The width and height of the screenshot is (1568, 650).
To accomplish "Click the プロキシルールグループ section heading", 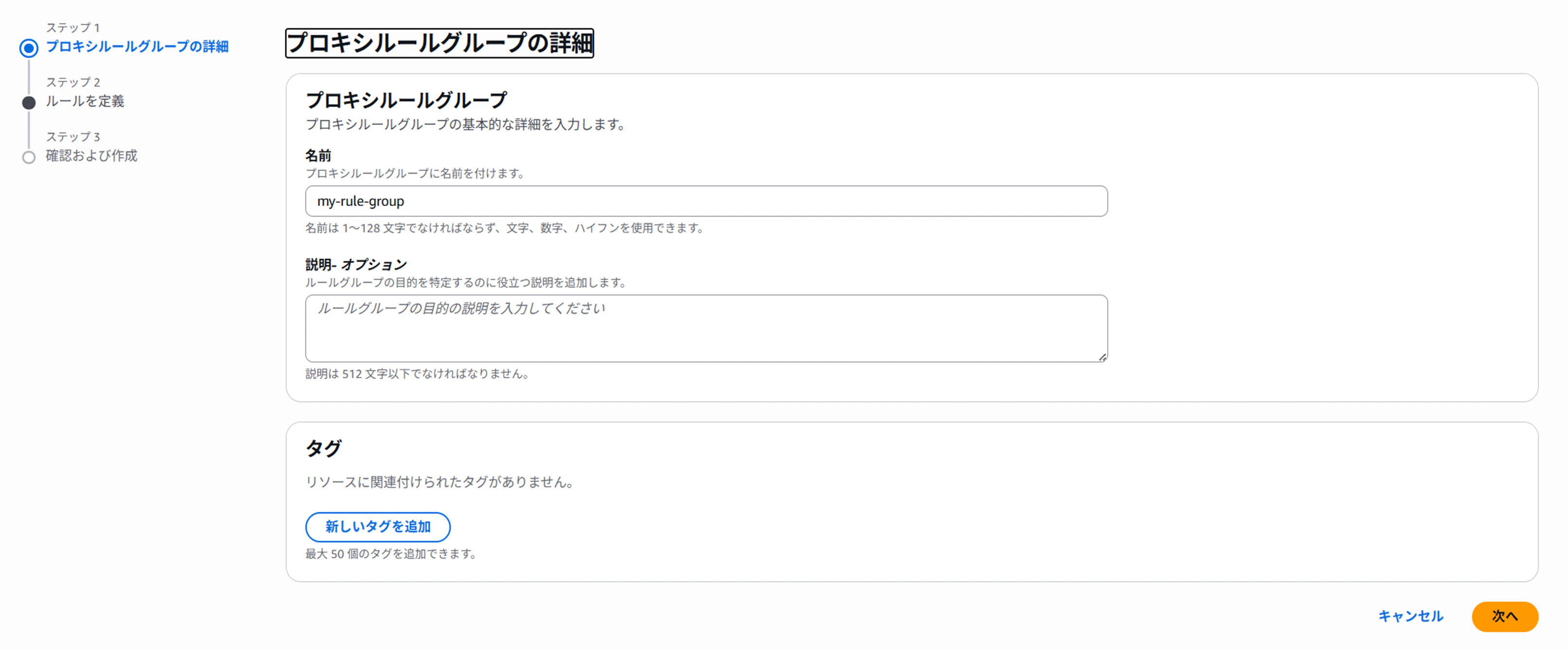I will tap(406, 100).
